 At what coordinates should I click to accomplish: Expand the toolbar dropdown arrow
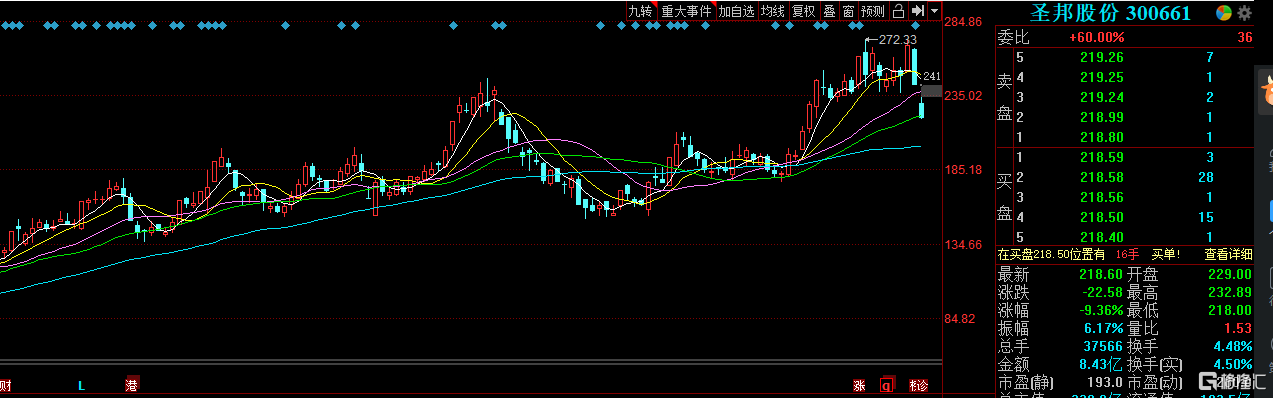coord(934,11)
